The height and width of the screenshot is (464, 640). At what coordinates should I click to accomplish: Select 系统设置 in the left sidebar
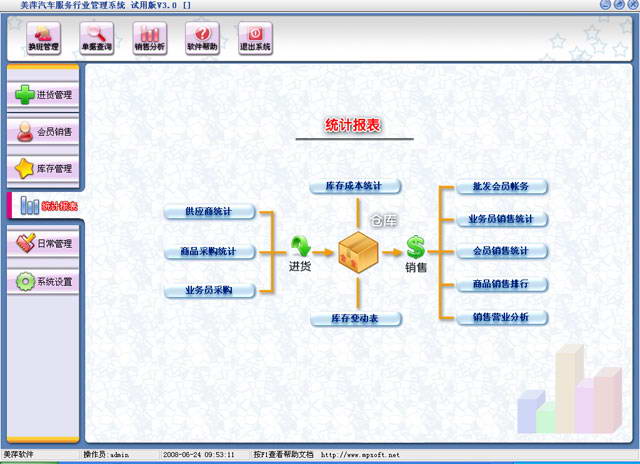(x=43, y=282)
